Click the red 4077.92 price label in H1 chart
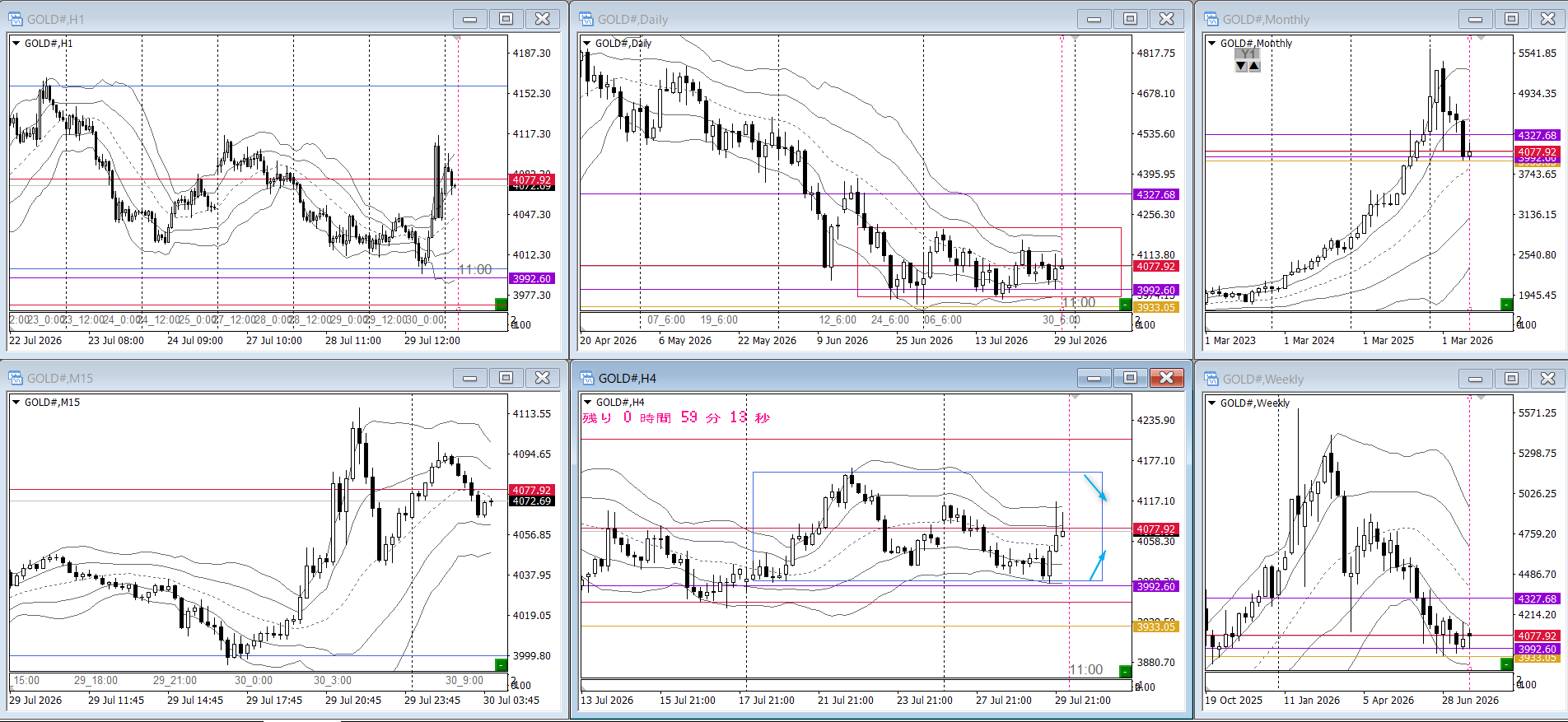 coord(532,179)
